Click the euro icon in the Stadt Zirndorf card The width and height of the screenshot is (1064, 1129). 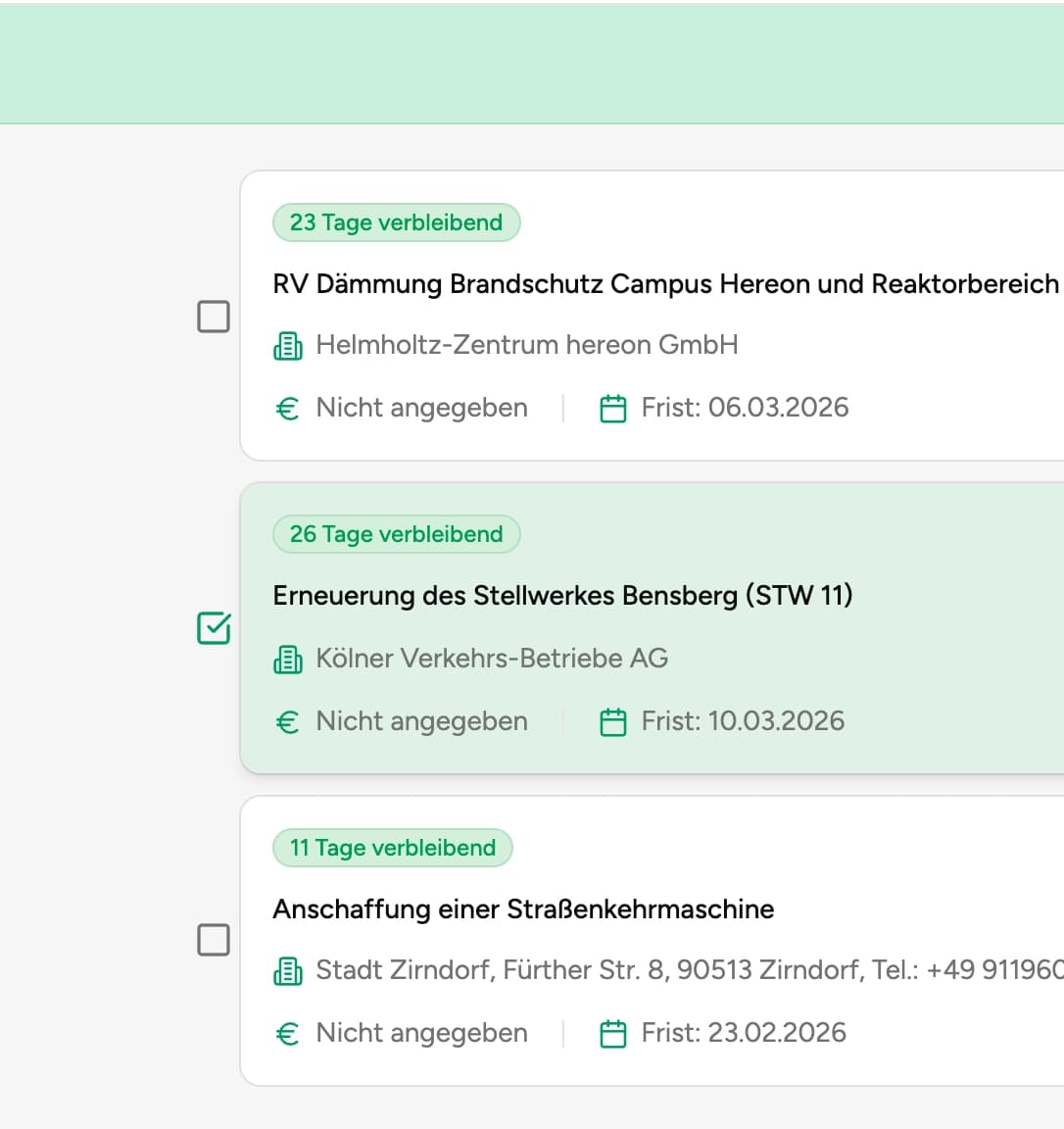(x=287, y=1034)
